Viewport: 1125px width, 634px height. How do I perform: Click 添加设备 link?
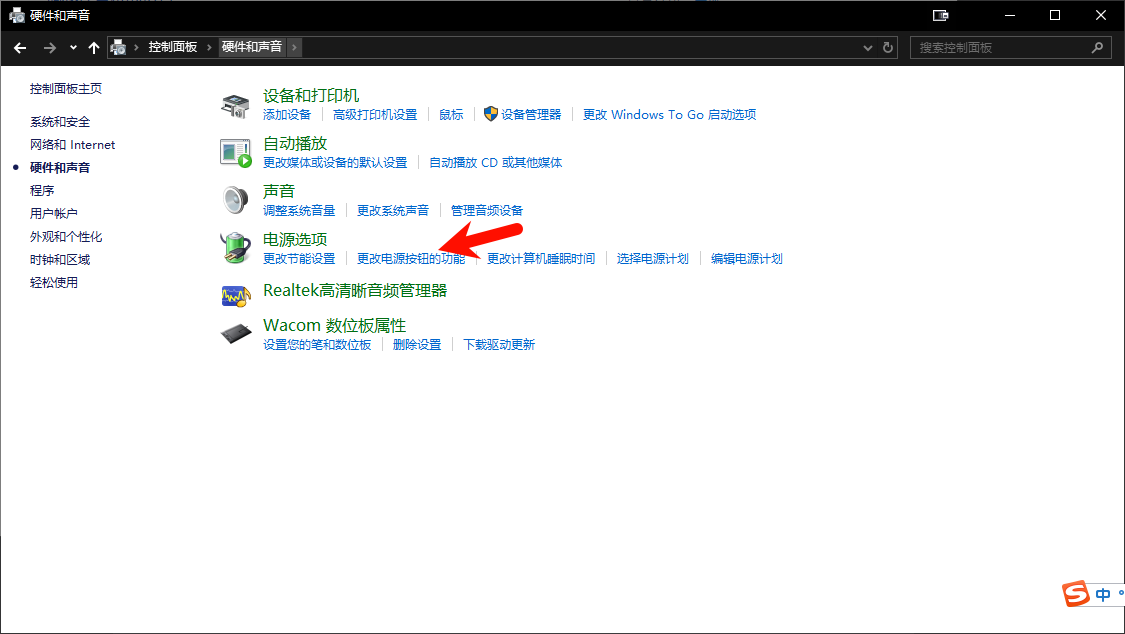coord(287,115)
